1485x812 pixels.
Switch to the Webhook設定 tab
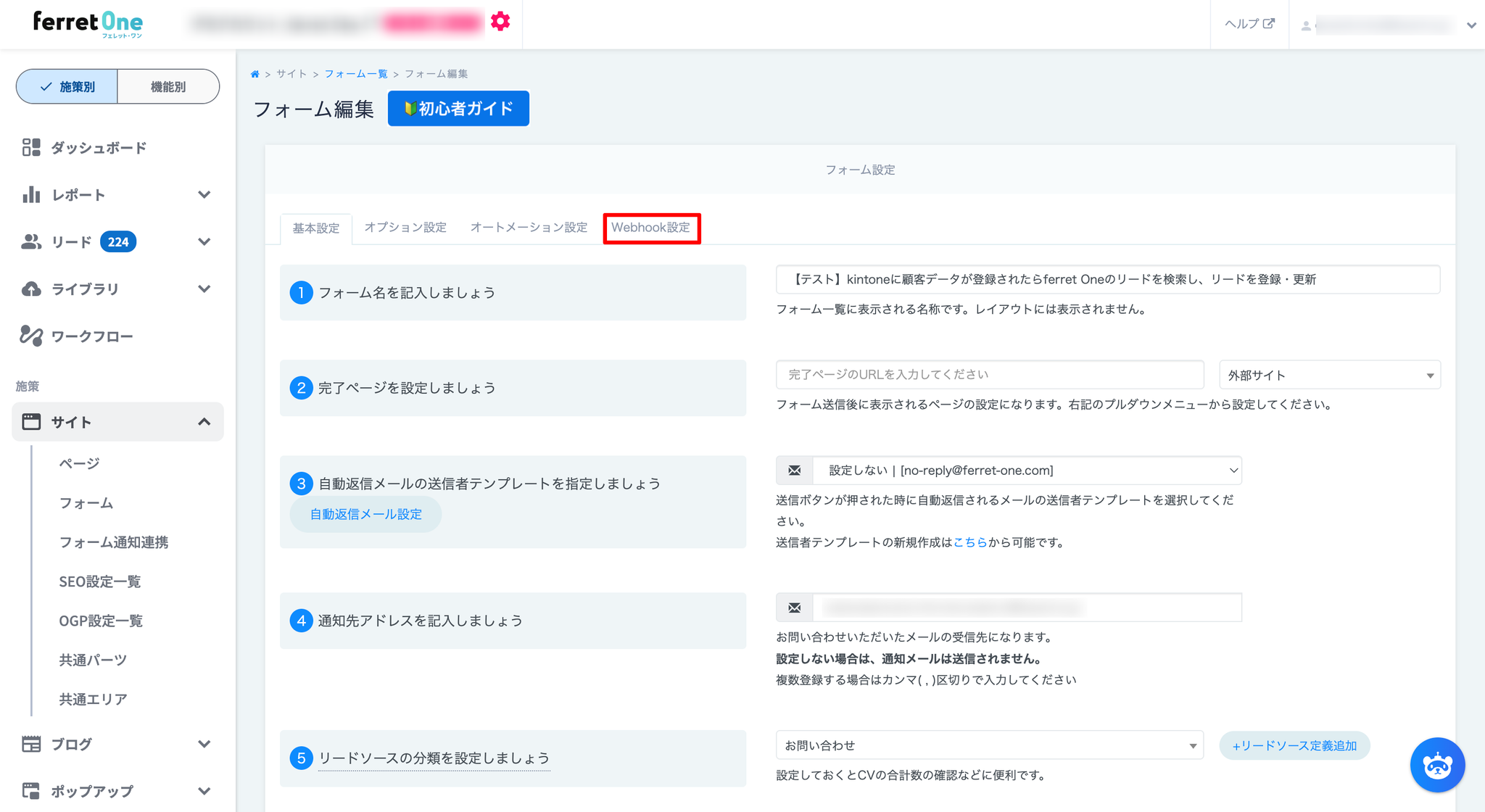[650, 228]
